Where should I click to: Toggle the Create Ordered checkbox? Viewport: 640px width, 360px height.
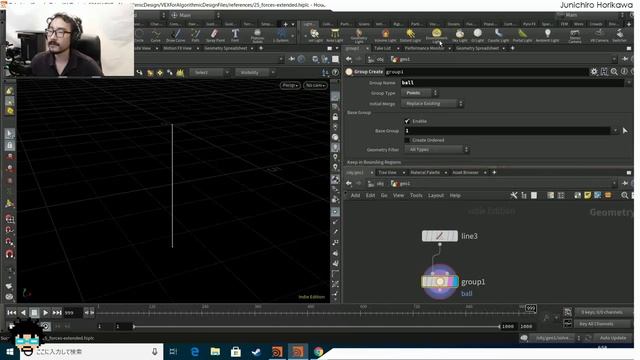[407, 140]
